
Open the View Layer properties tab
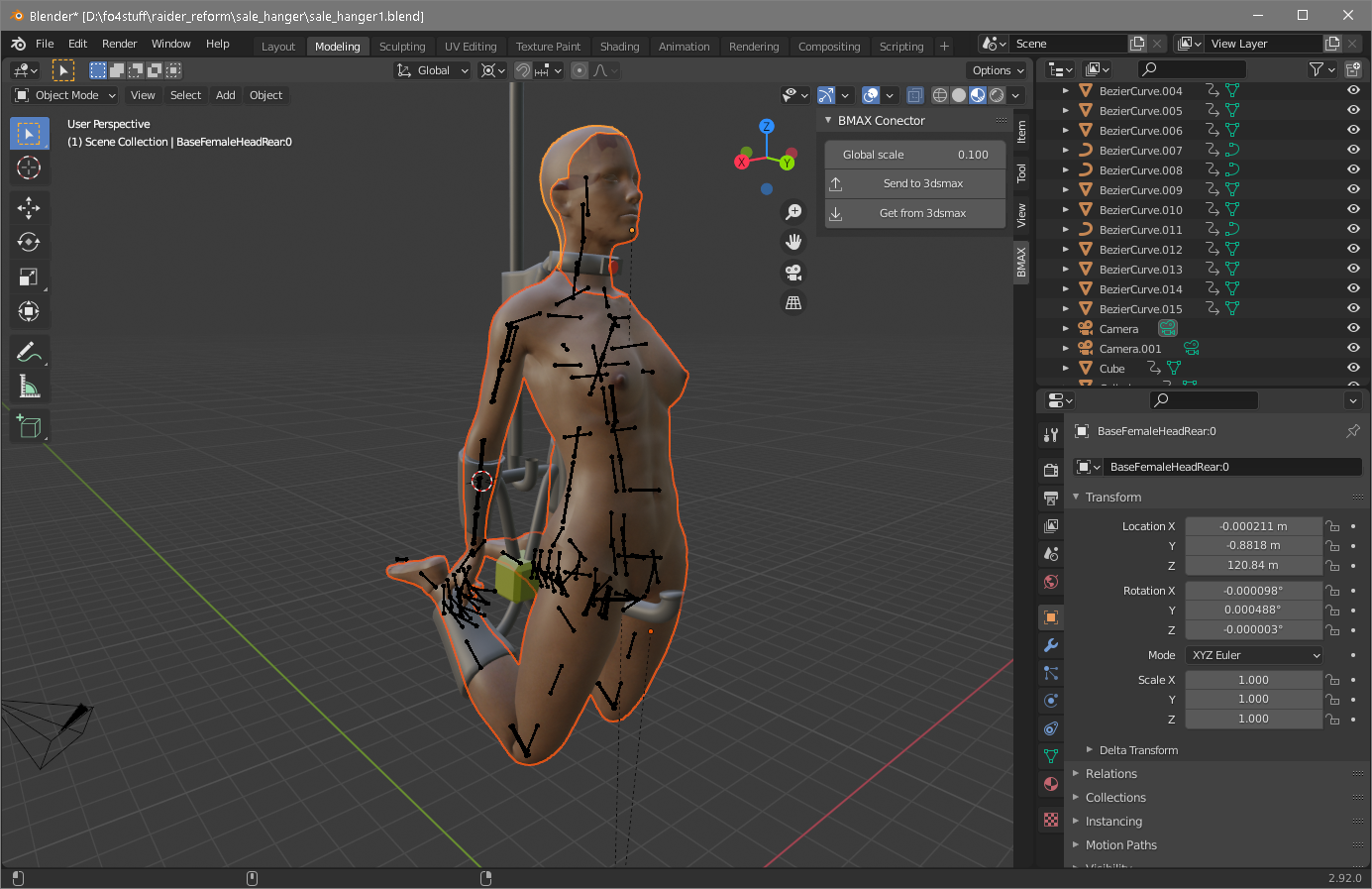coord(1051,525)
